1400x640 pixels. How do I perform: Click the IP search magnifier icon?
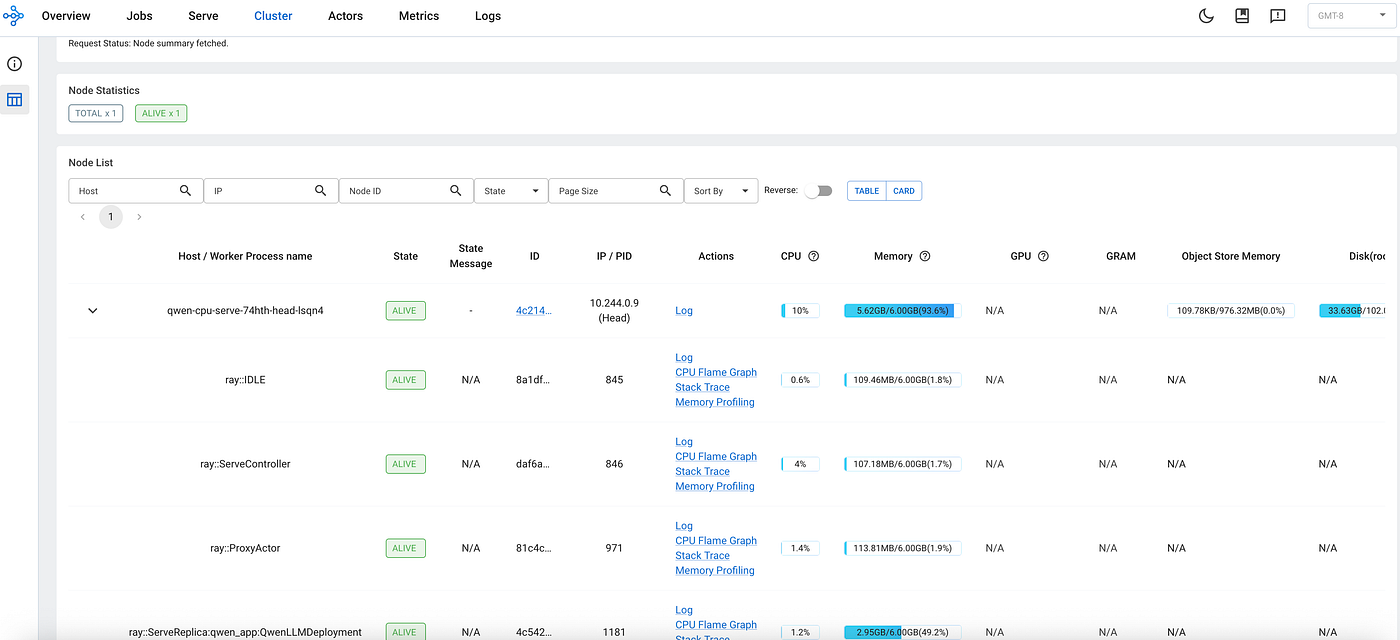pos(321,190)
